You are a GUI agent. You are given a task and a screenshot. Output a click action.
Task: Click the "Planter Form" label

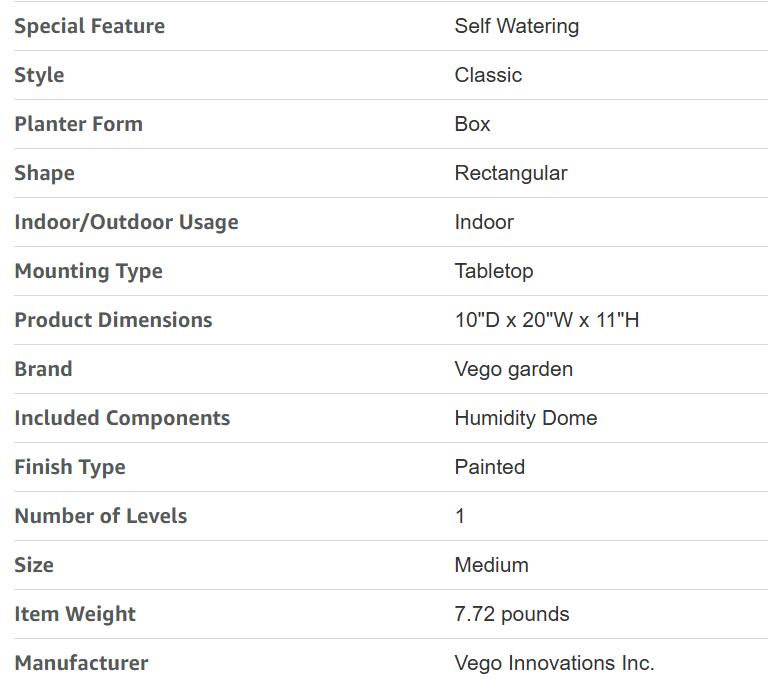[x=78, y=124]
